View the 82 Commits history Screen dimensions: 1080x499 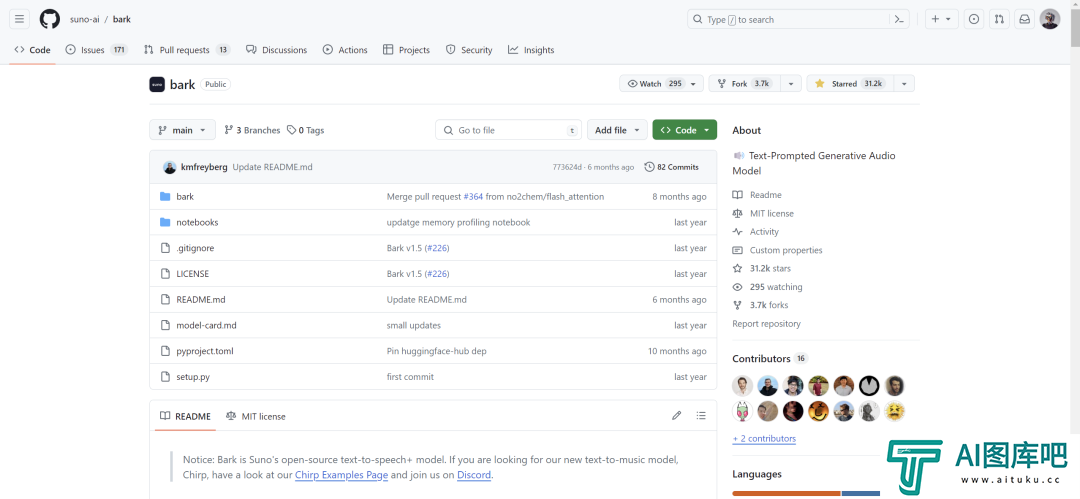click(x=672, y=167)
